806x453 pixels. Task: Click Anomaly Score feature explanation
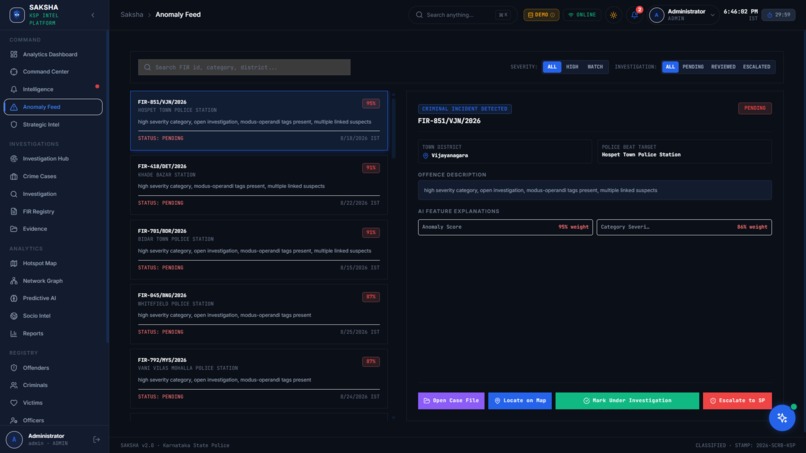point(505,227)
